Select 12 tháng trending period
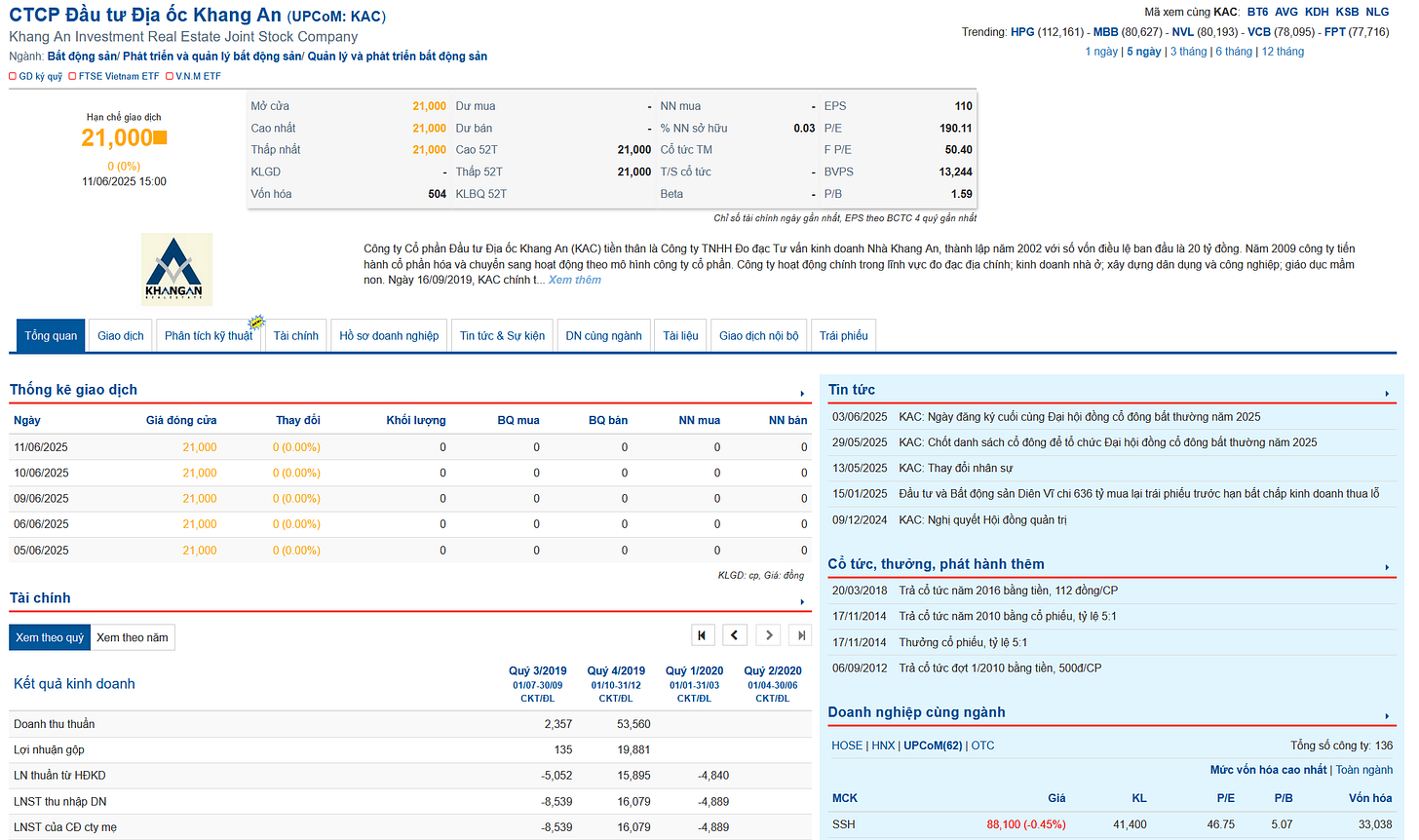The image size is (1419, 840). point(1283,52)
